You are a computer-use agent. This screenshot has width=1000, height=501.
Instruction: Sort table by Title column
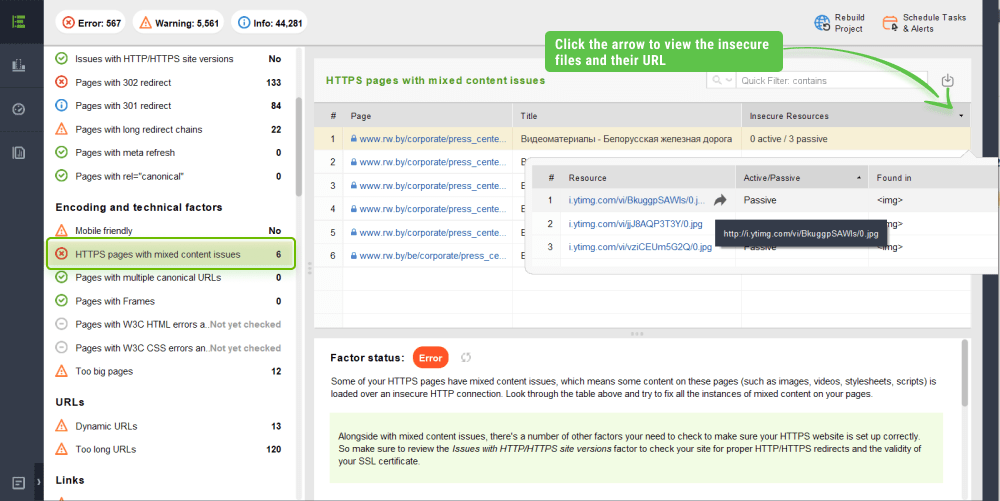(627, 116)
